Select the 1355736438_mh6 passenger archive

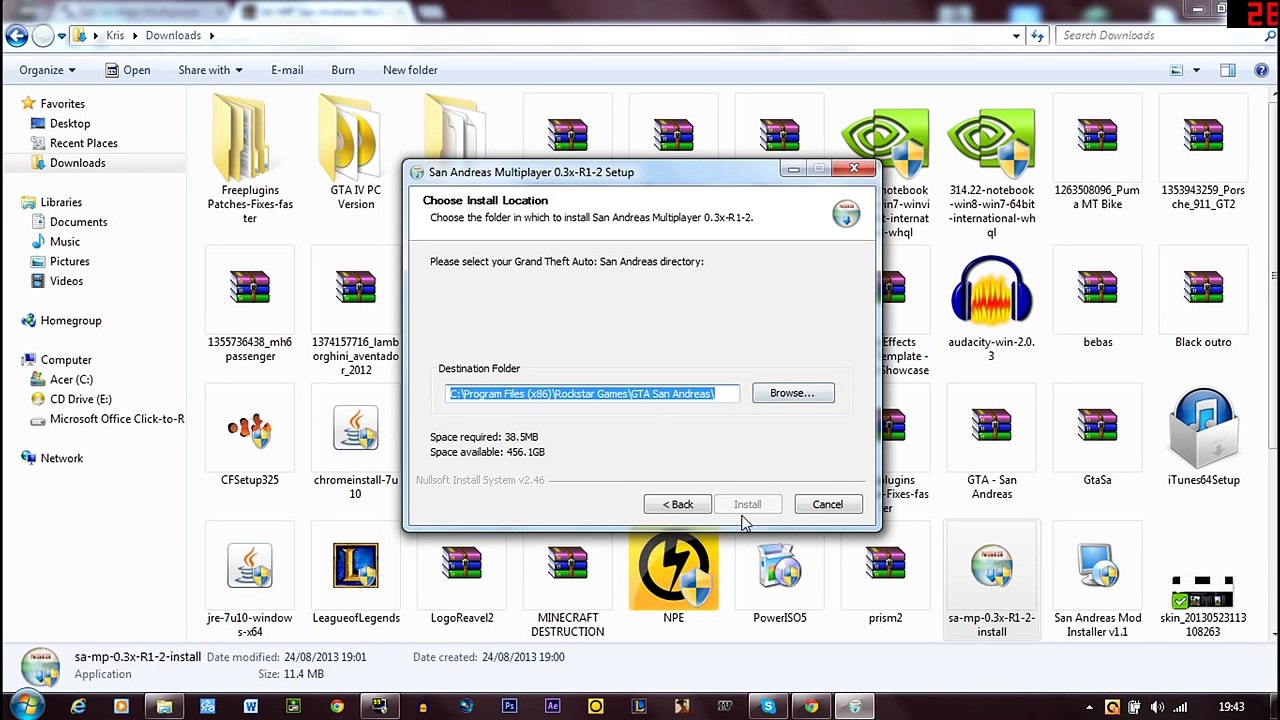click(250, 305)
